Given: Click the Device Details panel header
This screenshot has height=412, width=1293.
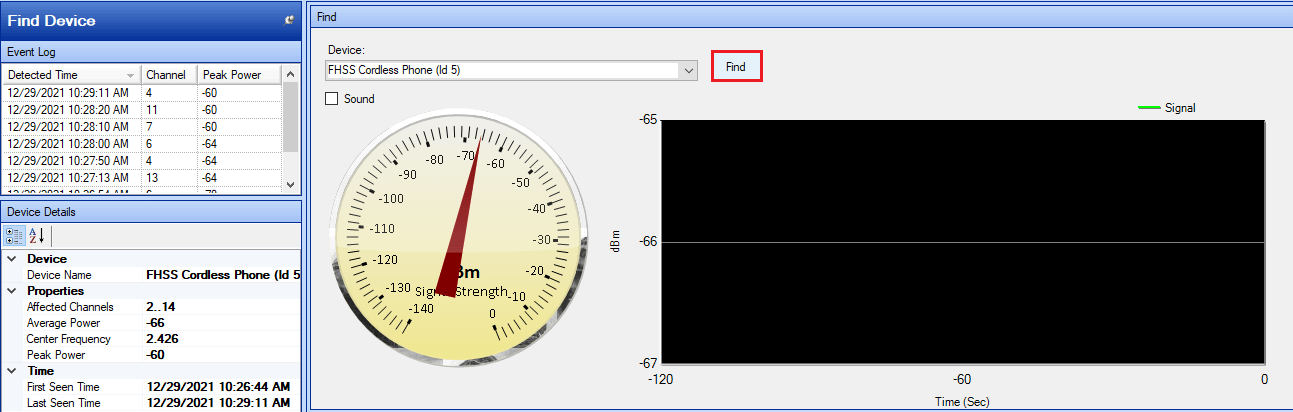Looking at the screenshot, I should tap(150, 212).
